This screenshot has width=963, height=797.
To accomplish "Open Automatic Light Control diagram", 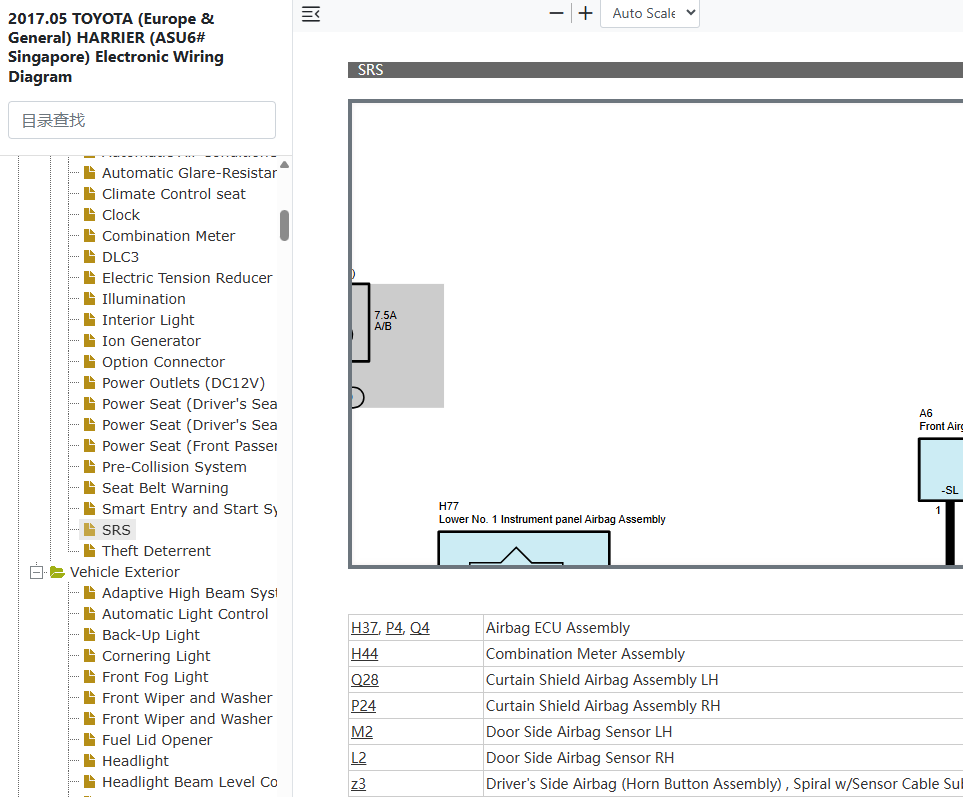I will click(185, 614).
